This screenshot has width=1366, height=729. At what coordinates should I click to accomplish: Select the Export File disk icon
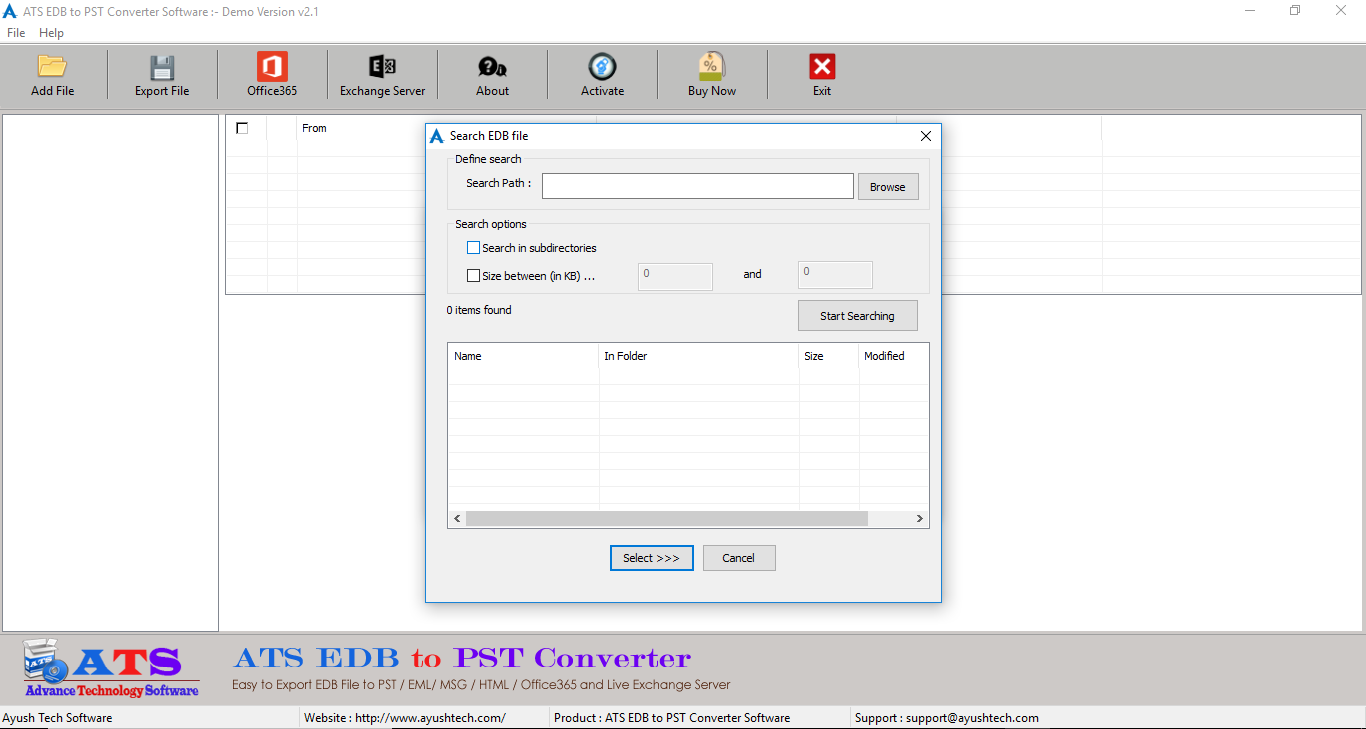162,67
